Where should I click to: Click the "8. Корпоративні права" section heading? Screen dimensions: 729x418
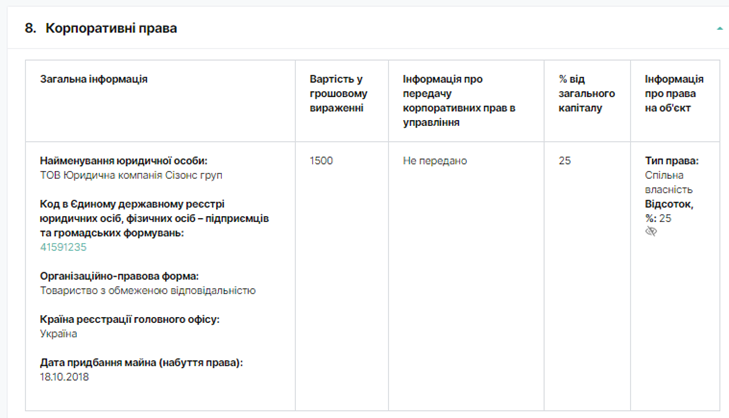point(101,28)
